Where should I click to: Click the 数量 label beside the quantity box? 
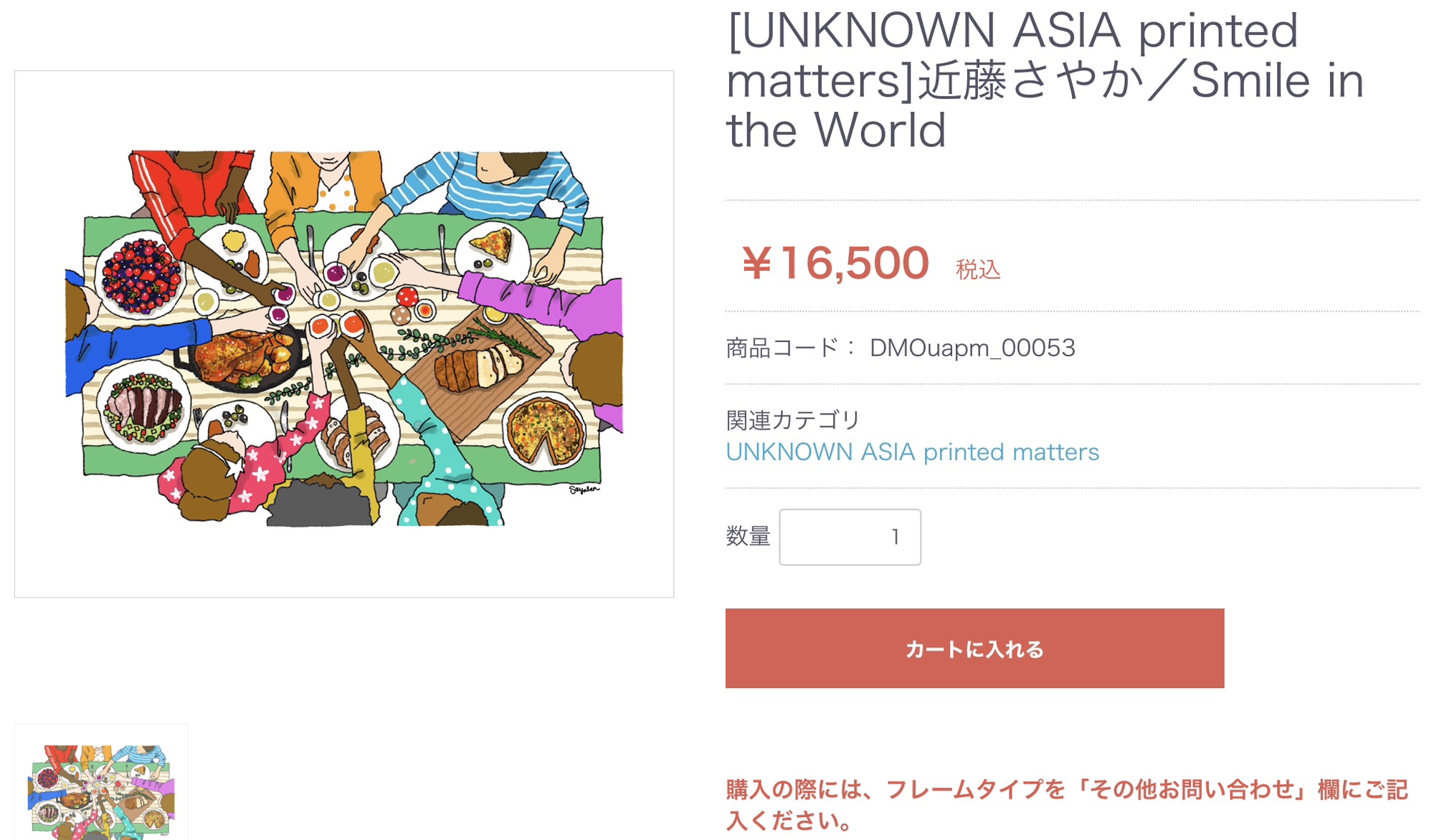point(748,536)
